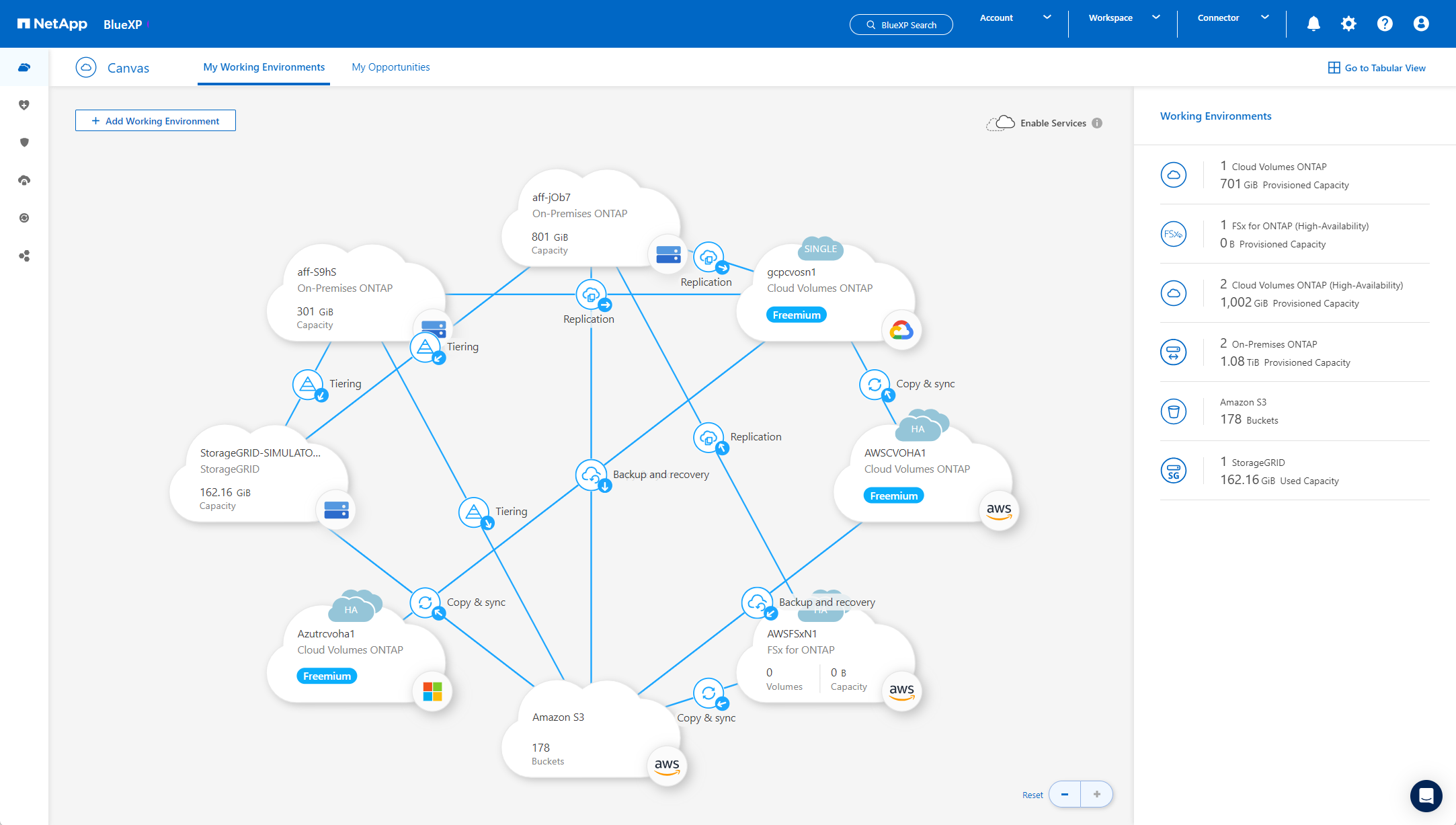This screenshot has width=1456, height=825.
Task: Go to Tabular View link
Action: click(1377, 68)
